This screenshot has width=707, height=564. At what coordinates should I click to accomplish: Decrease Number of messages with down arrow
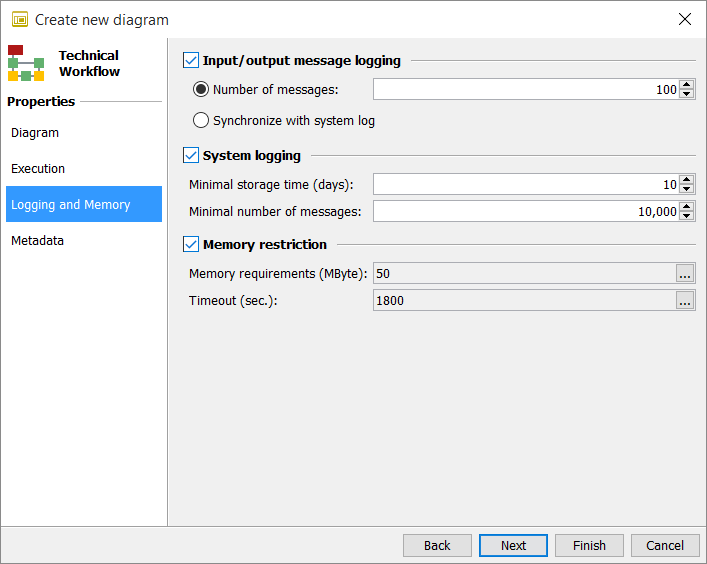pyautogui.click(x=686, y=95)
